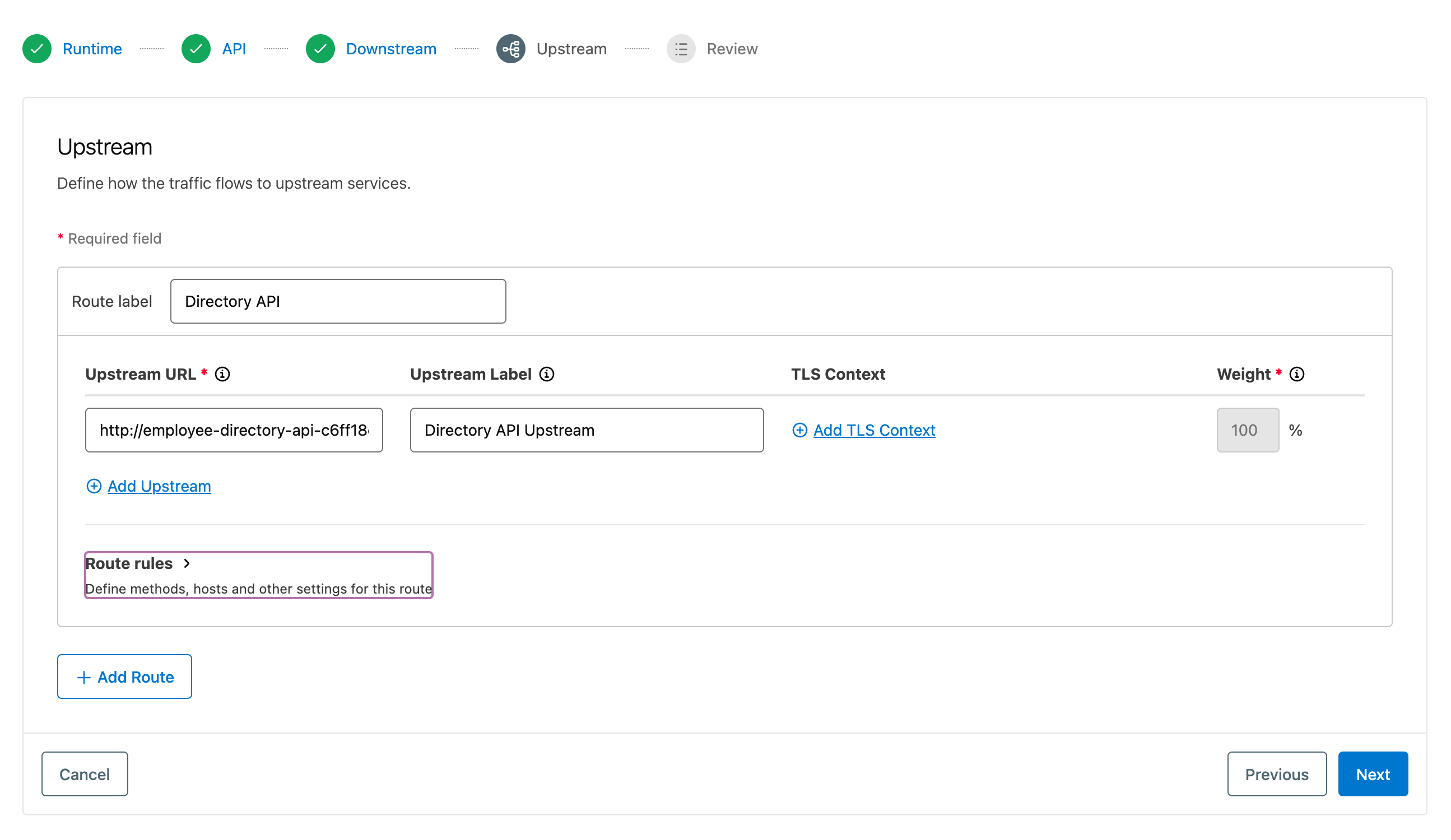Go to the Downstream step
1451x840 pixels.
391,49
